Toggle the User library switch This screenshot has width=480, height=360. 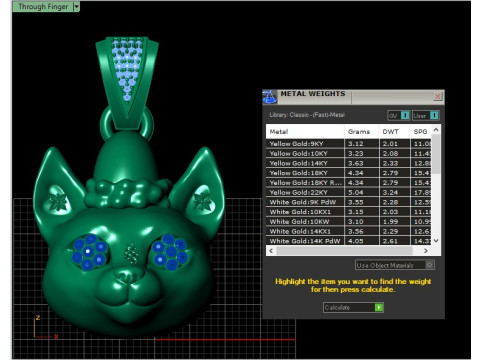pyautogui.click(x=426, y=115)
